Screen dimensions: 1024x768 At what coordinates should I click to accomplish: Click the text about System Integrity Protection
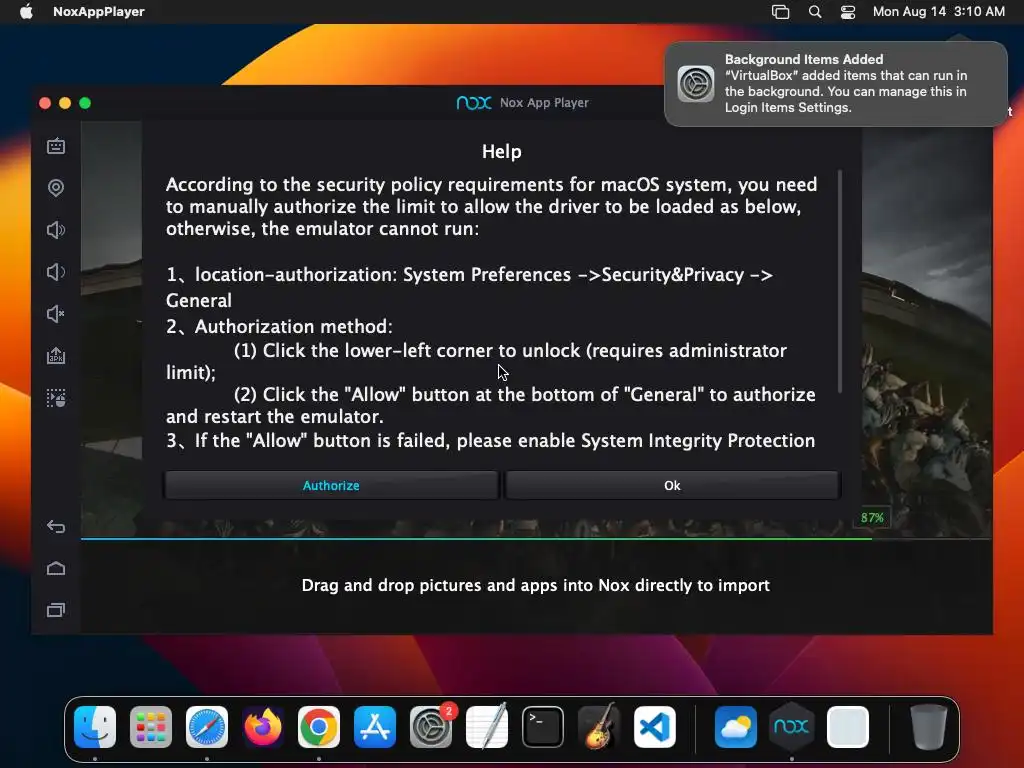tap(490, 441)
